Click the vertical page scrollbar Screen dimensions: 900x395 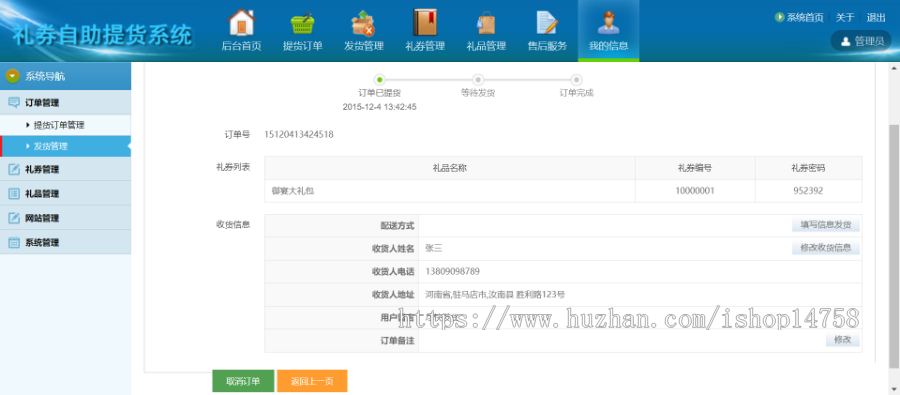pyautogui.click(x=894, y=246)
